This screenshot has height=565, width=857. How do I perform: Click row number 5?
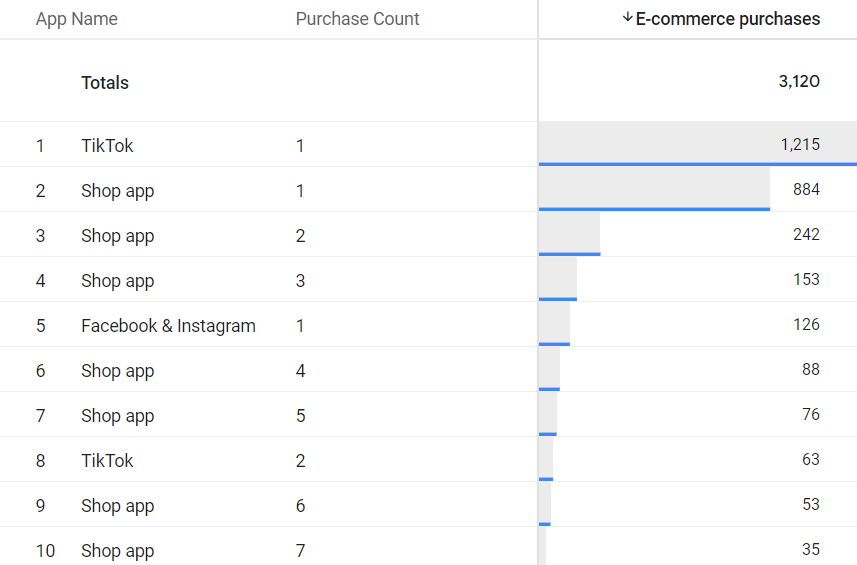(40, 326)
